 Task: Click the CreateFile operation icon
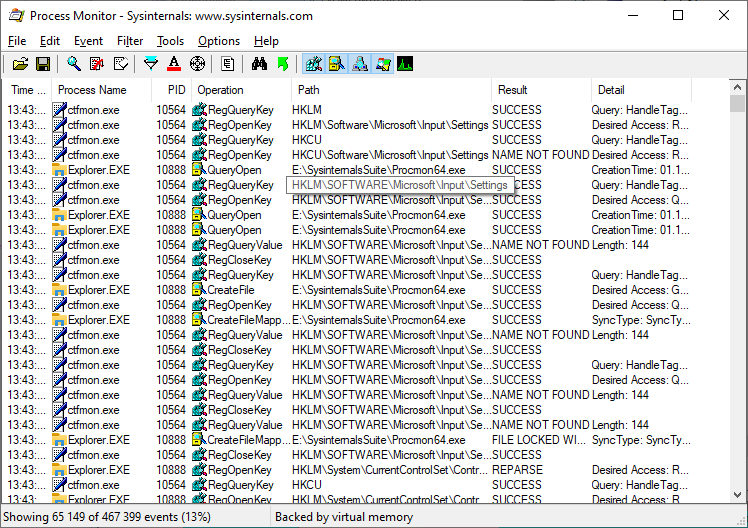click(x=198, y=290)
